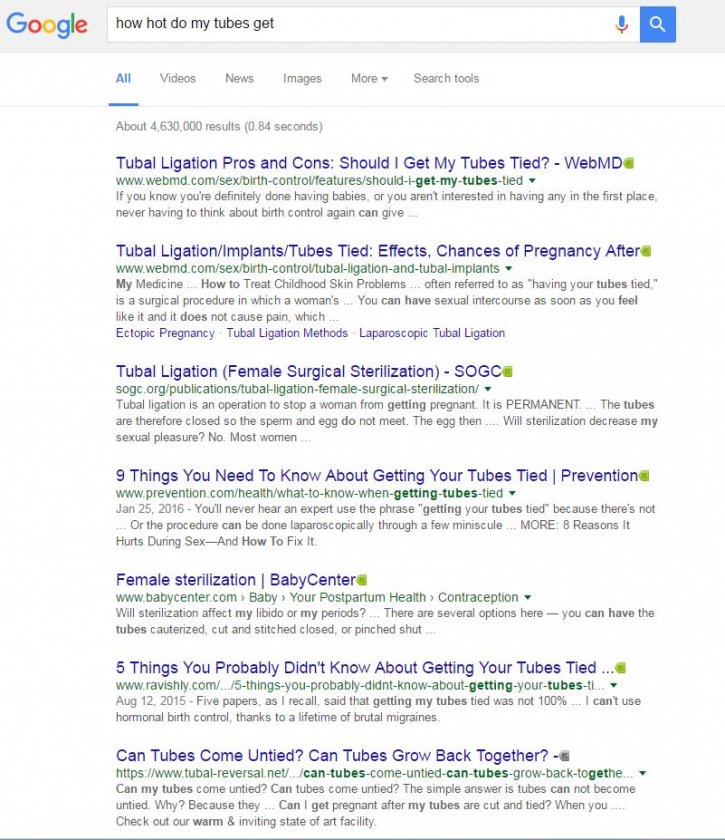The height and width of the screenshot is (840, 725).
Task: Click gray badge after Can Tubes Come Untied title
Action: (x=564, y=755)
